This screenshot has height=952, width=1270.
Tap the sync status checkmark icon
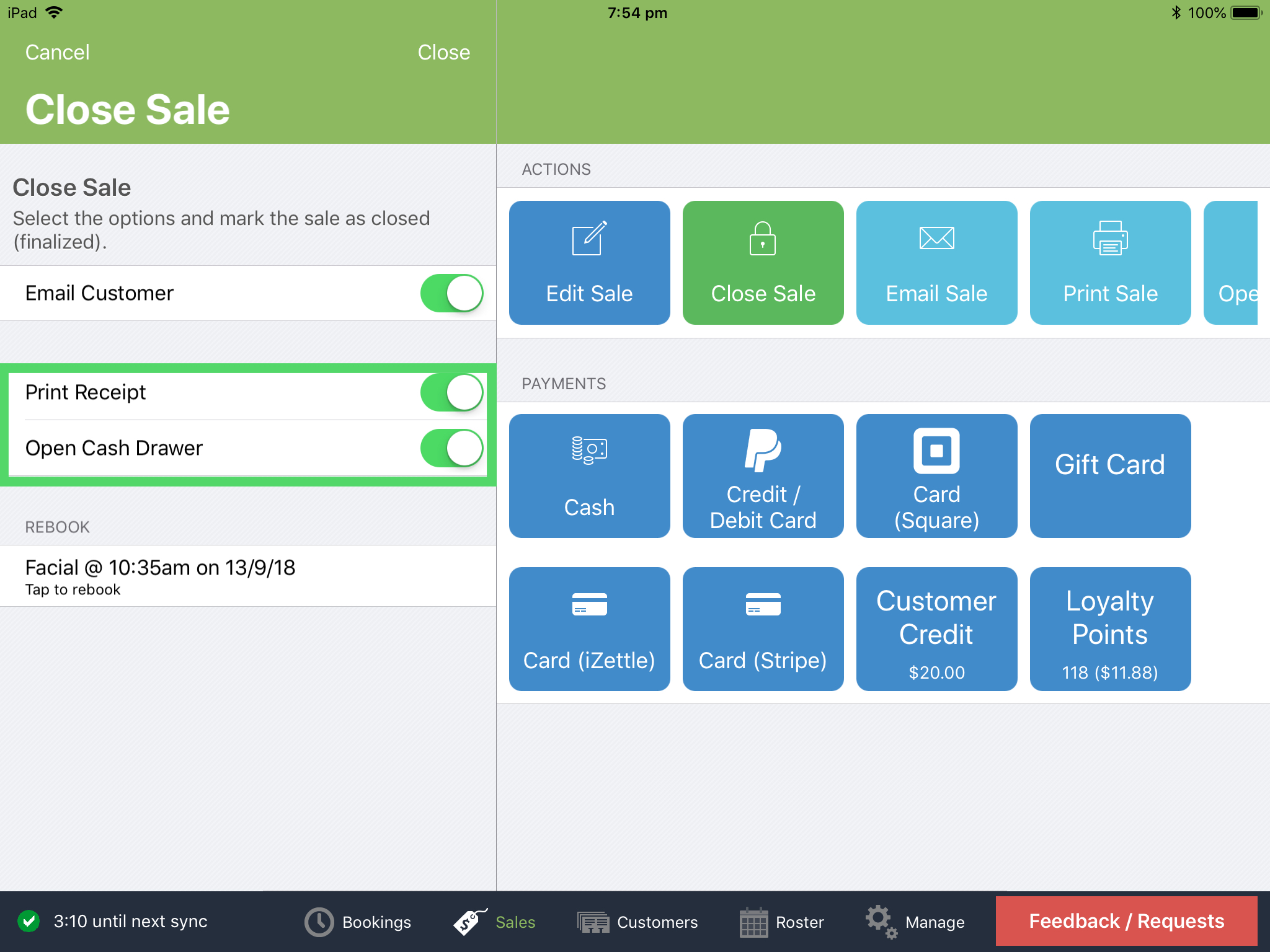click(29, 921)
